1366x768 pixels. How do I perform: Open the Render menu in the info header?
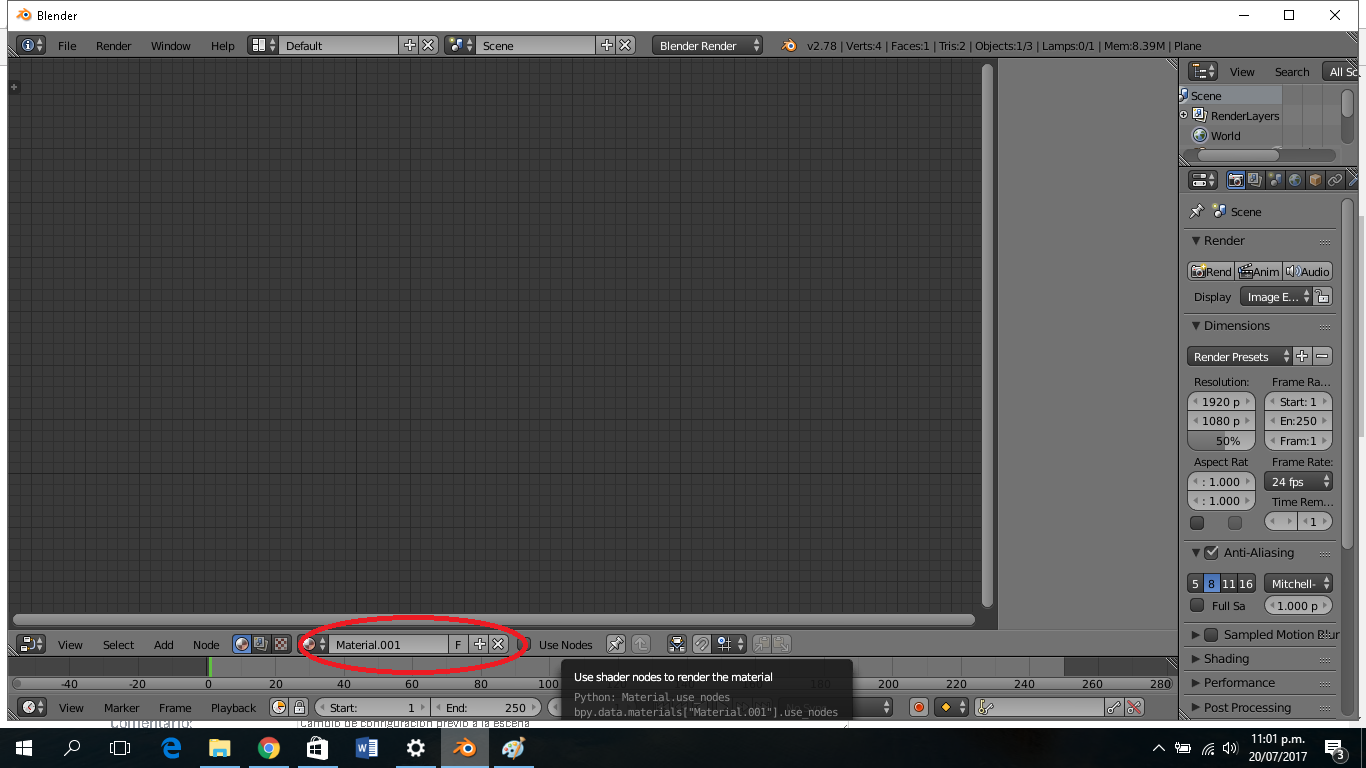(x=114, y=46)
